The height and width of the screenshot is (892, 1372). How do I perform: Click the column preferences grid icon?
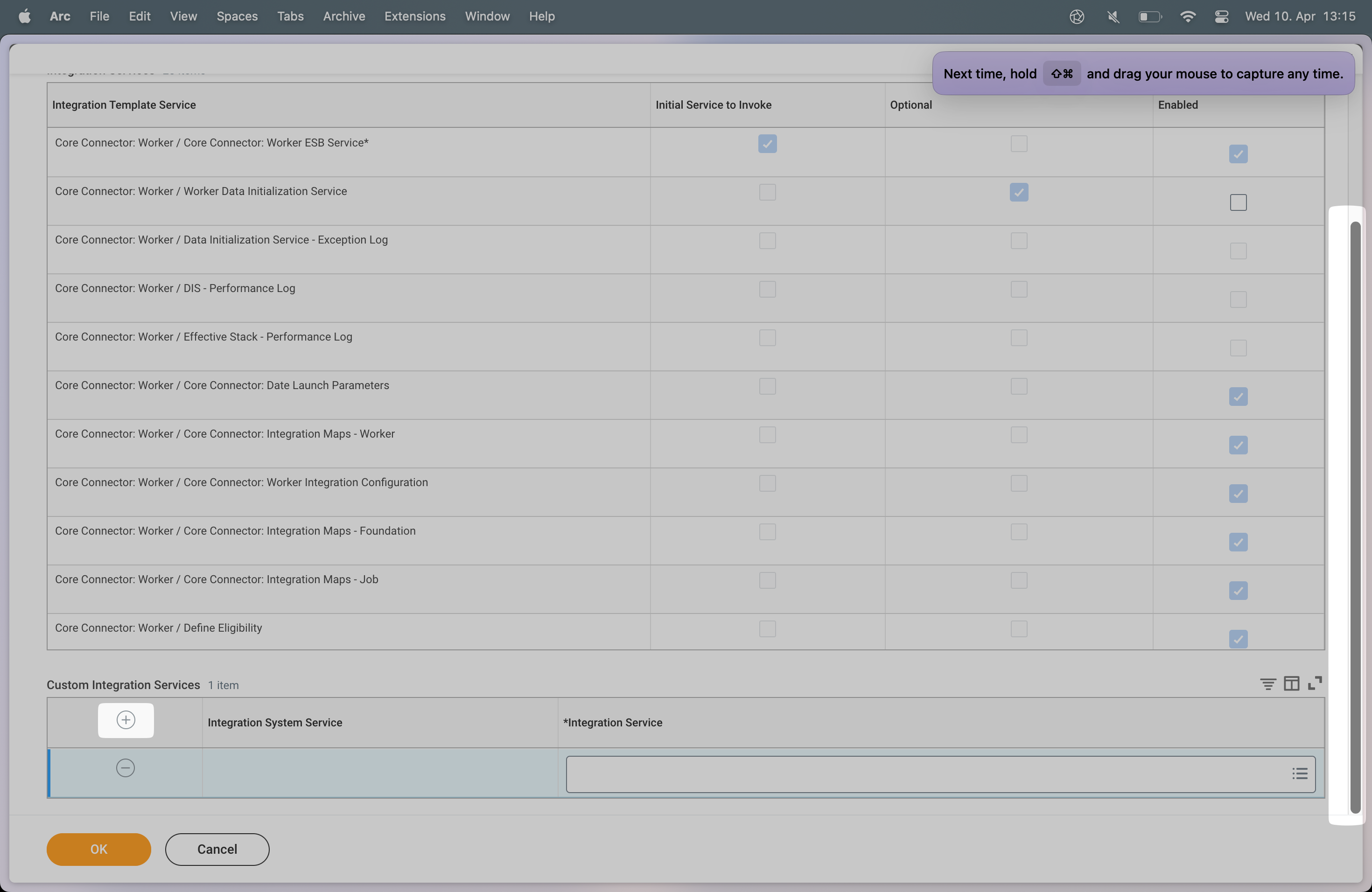coord(1291,683)
